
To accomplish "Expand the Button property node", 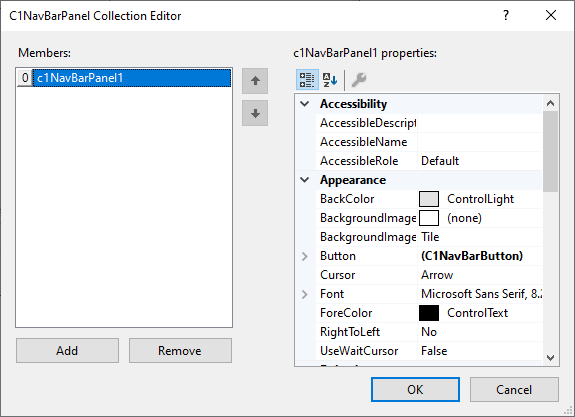I will (305, 256).
